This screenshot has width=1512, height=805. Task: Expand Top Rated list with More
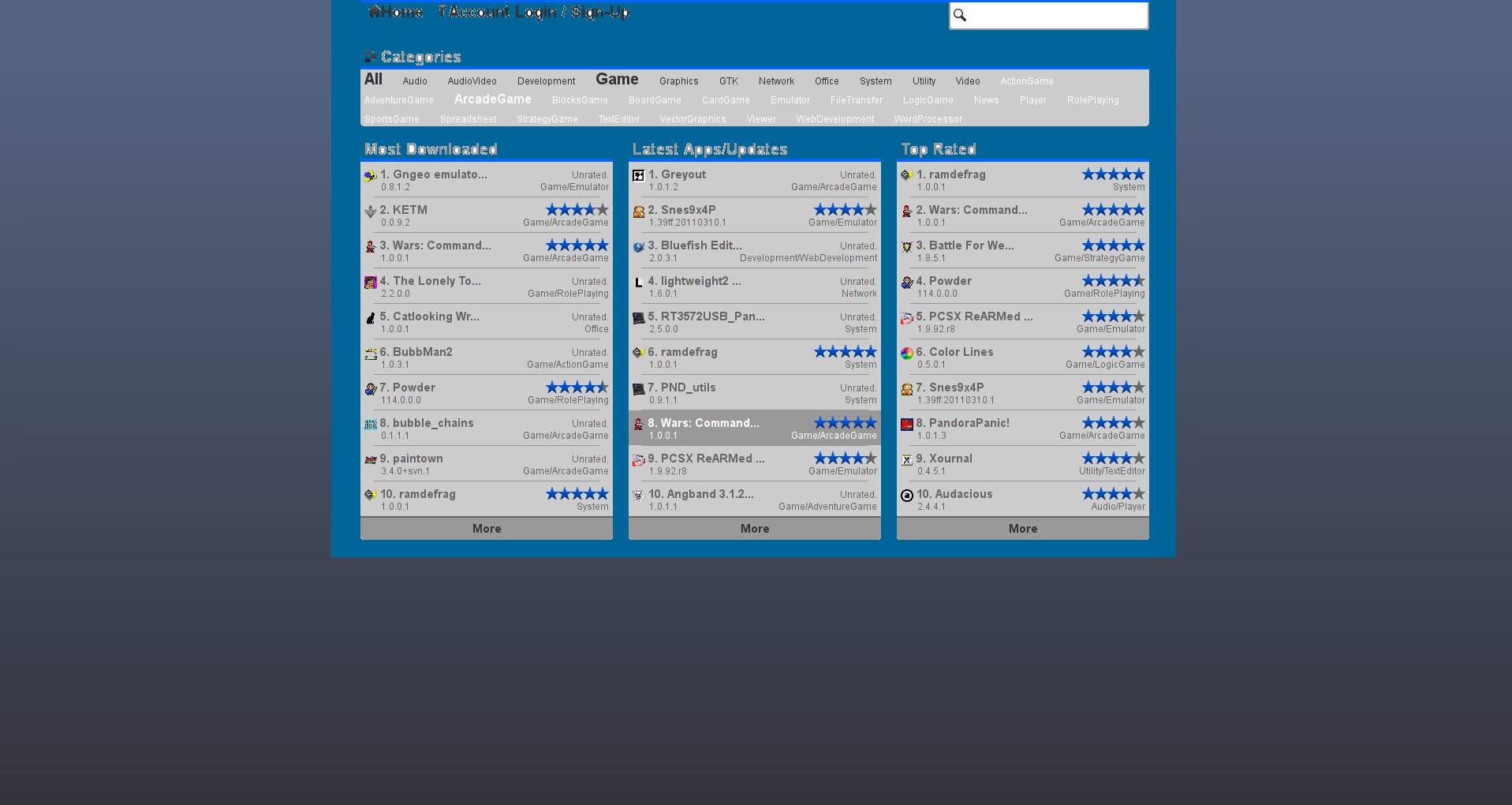tap(1022, 529)
